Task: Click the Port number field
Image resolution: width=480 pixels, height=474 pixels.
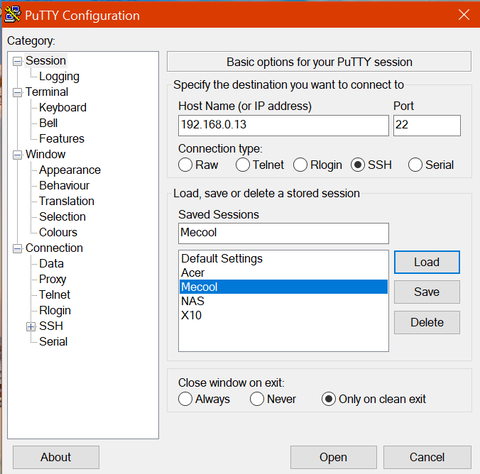Action: (x=427, y=125)
